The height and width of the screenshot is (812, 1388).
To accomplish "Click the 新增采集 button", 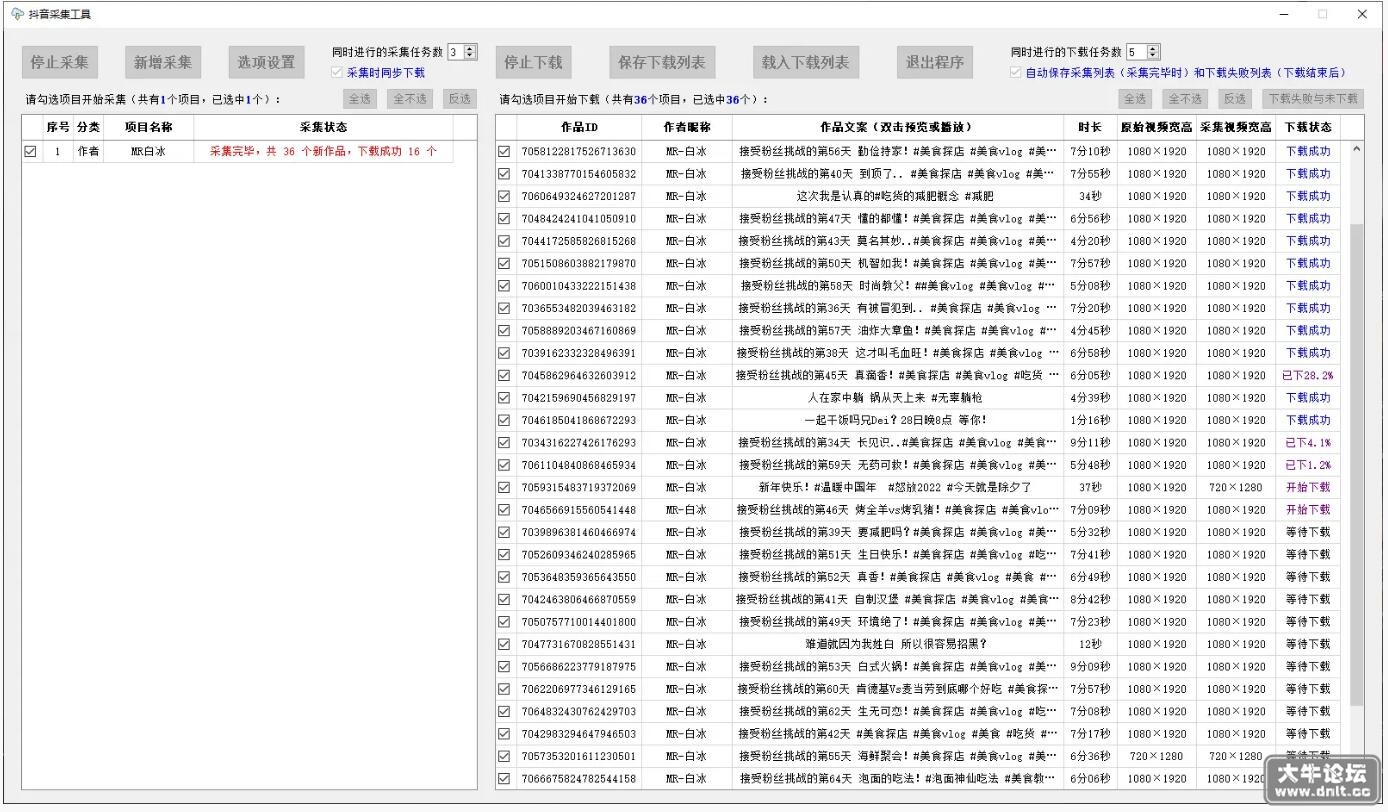I will coord(163,62).
